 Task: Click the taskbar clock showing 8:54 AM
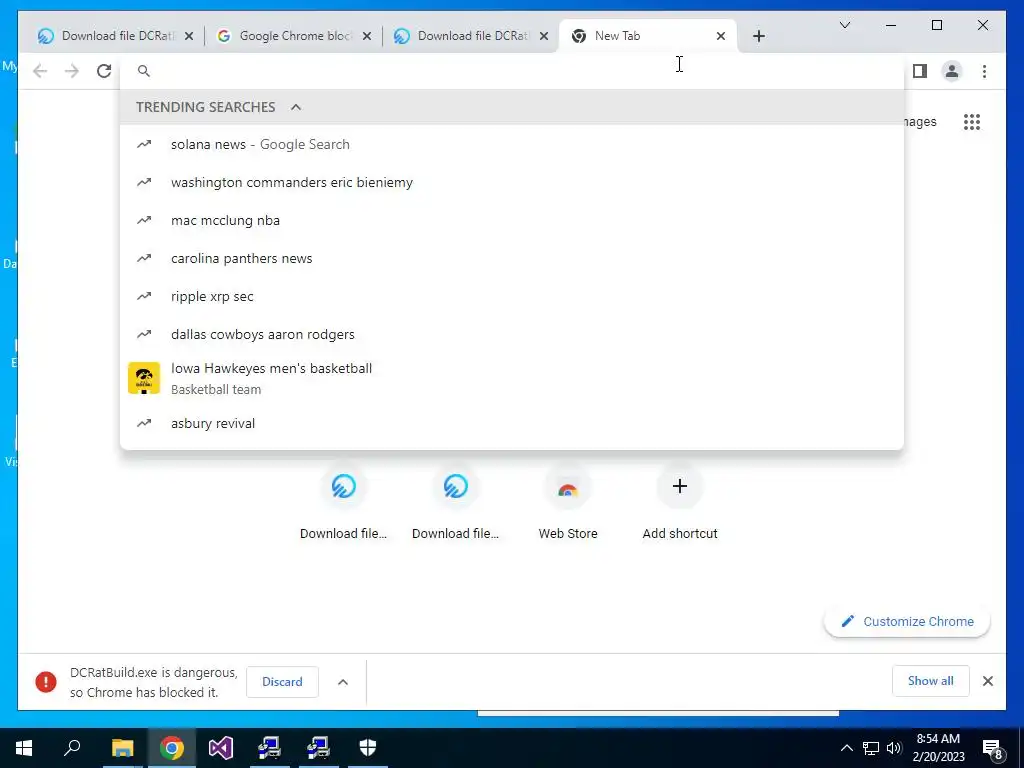coord(938,748)
